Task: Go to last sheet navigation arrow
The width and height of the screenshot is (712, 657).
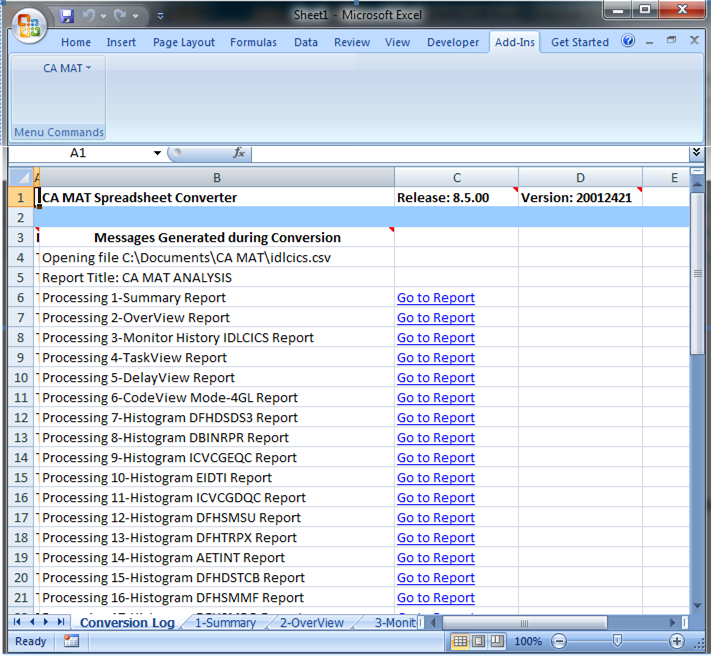Action: coord(60,622)
